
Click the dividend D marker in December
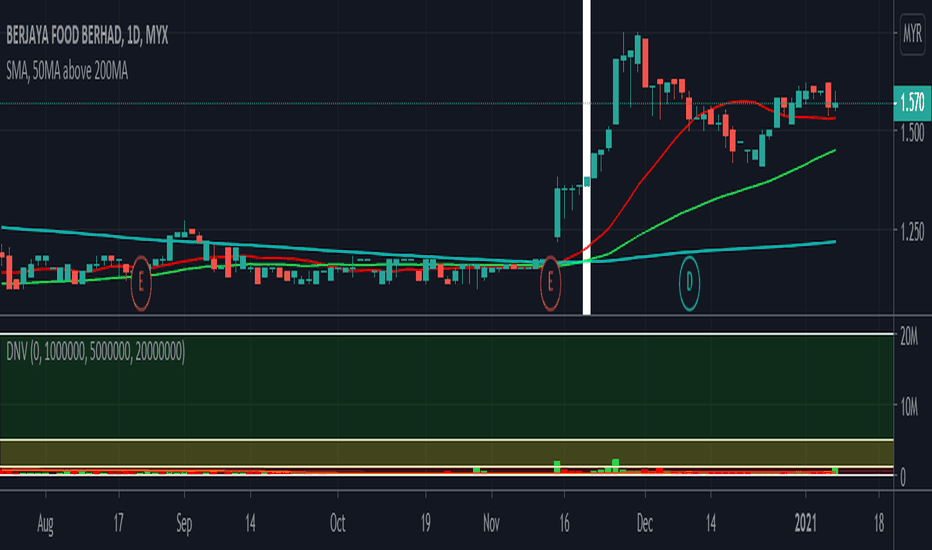(689, 283)
